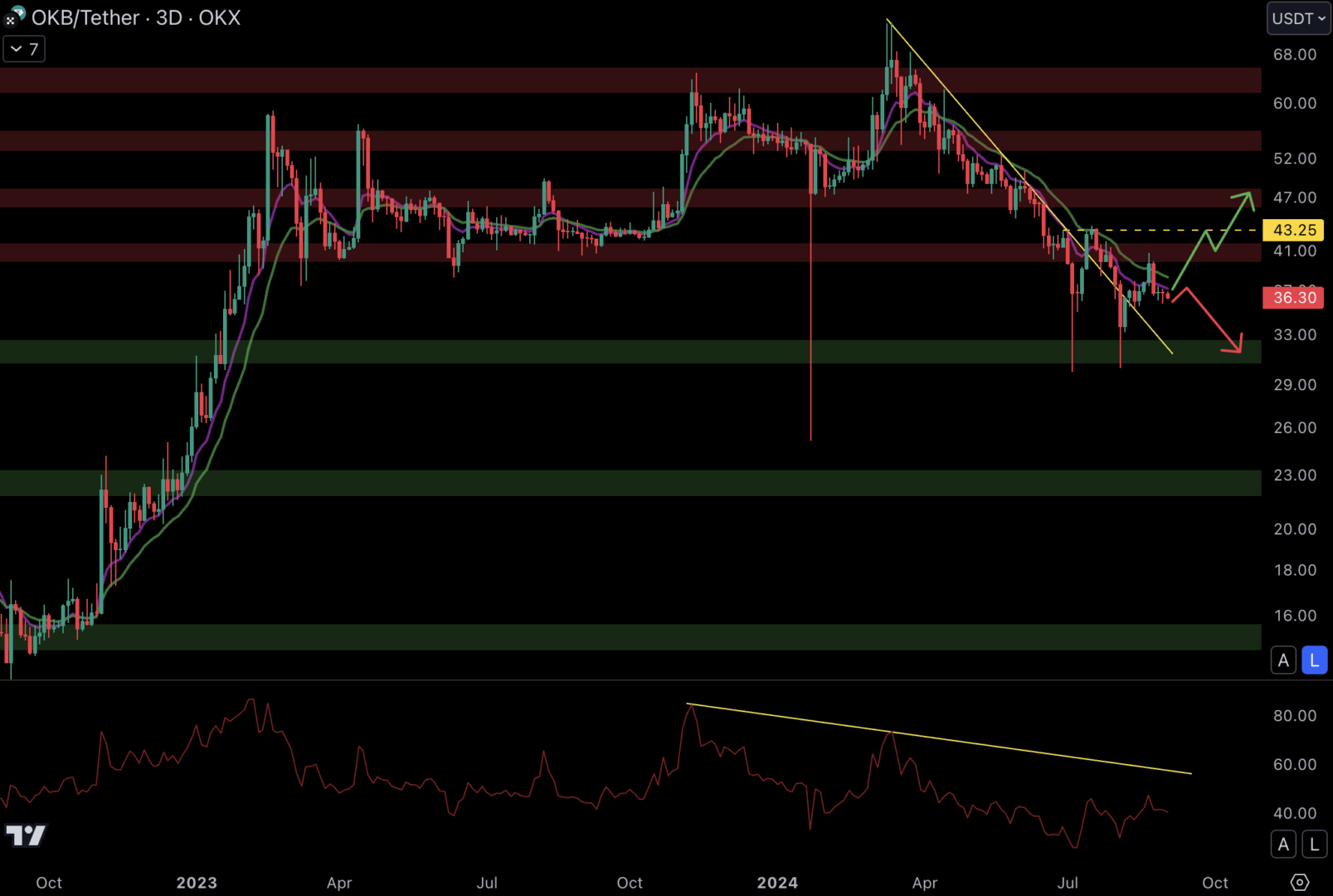Enable log scale on the RSI pane
This screenshot has height=896, width=1333.
click(1314, 845)
